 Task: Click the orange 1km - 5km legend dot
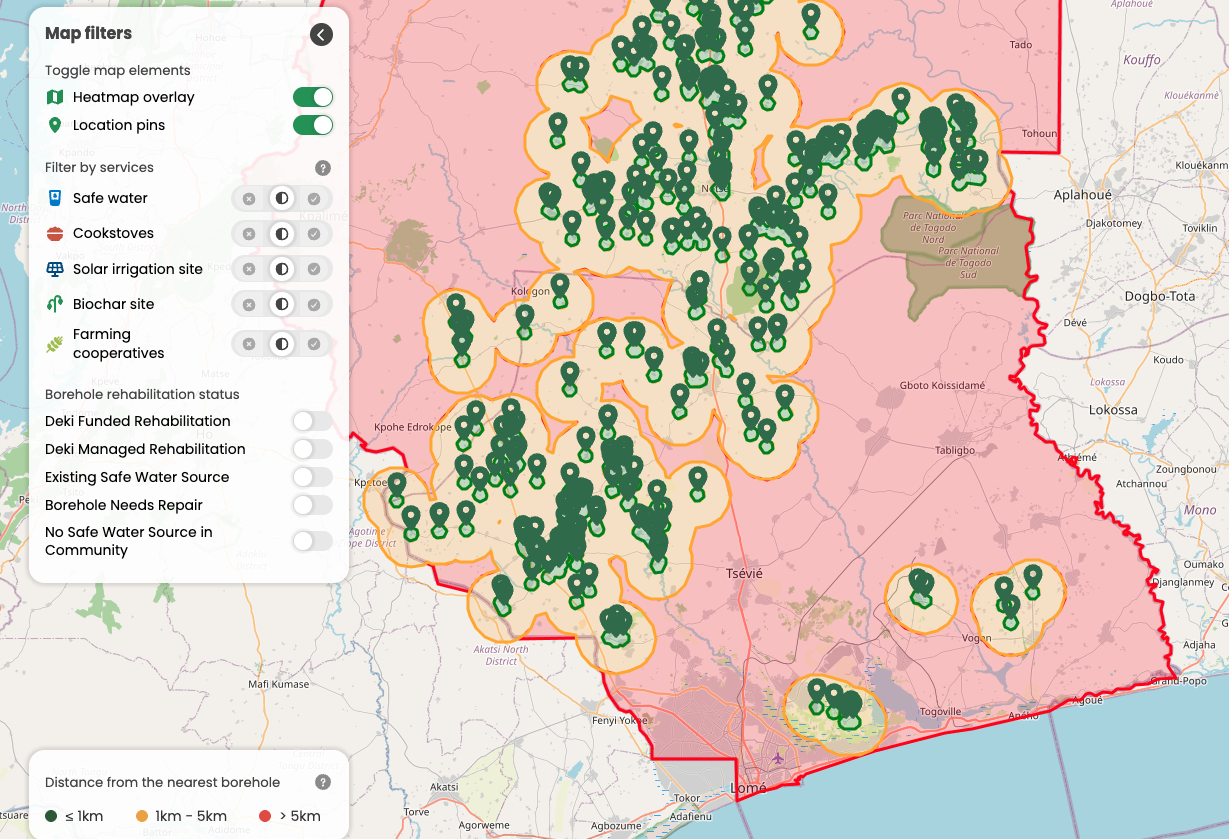(x=141, y=816)
